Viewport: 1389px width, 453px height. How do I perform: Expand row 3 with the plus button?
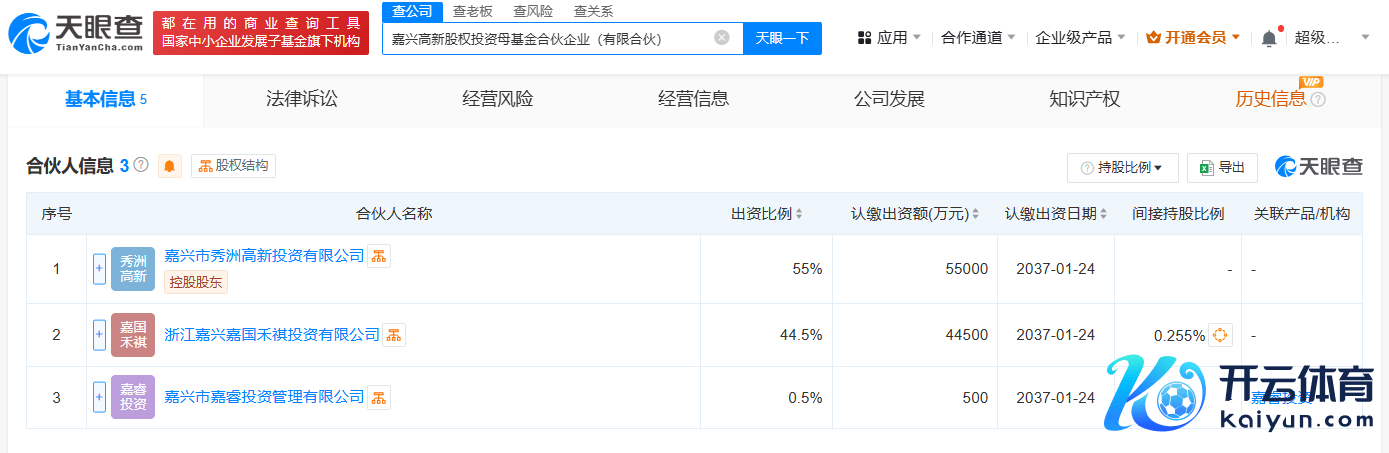99,397
